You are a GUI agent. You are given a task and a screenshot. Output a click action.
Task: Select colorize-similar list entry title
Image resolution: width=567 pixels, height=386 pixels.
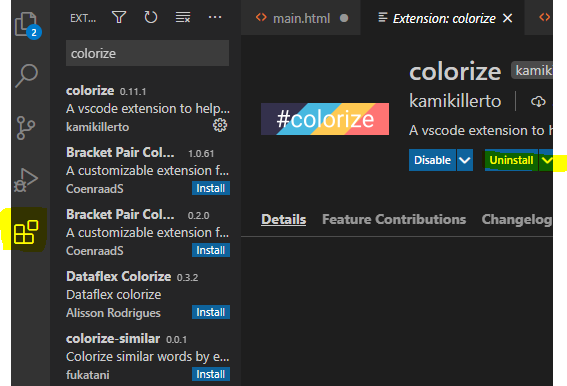(113, 339)
